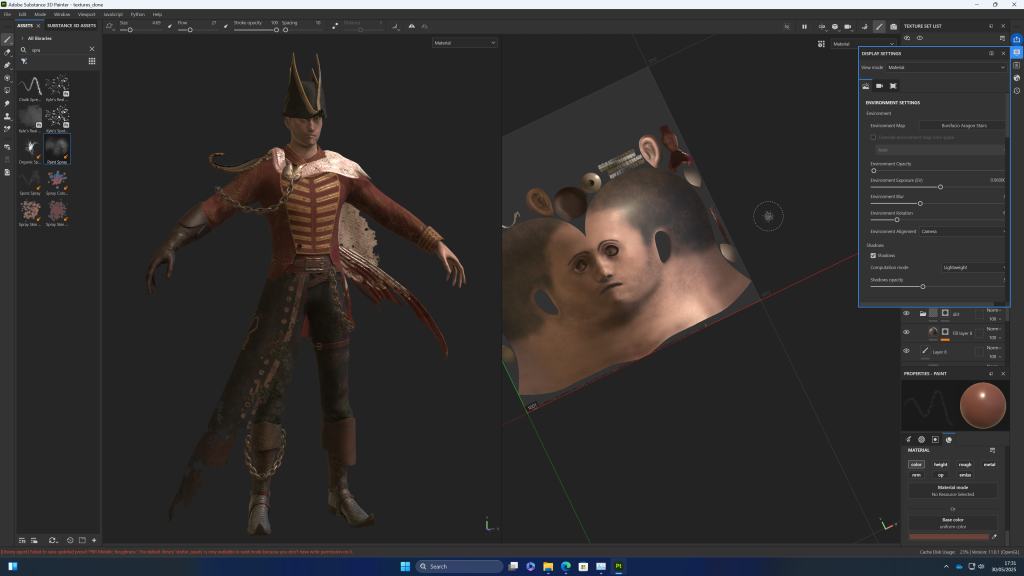1024x576 pixels.
Task: Open the View mode Material dropdown
Action: coord(946,67)
